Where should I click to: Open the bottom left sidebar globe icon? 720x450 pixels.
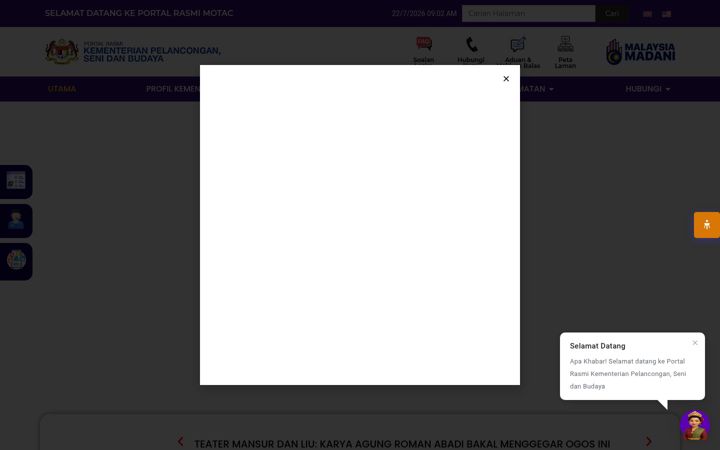[x=16, y=261]
